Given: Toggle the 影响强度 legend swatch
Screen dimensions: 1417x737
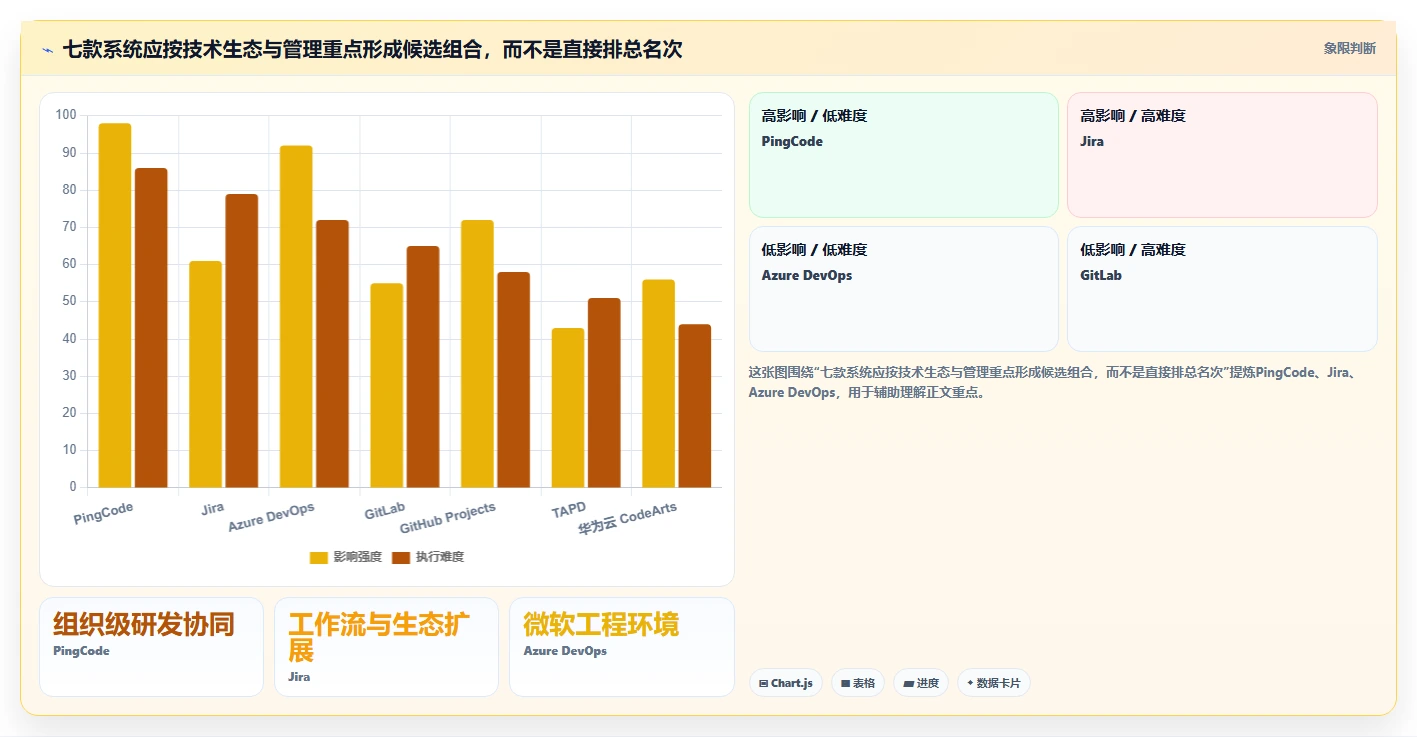Looking at the screenshot, I should (319, 558).
